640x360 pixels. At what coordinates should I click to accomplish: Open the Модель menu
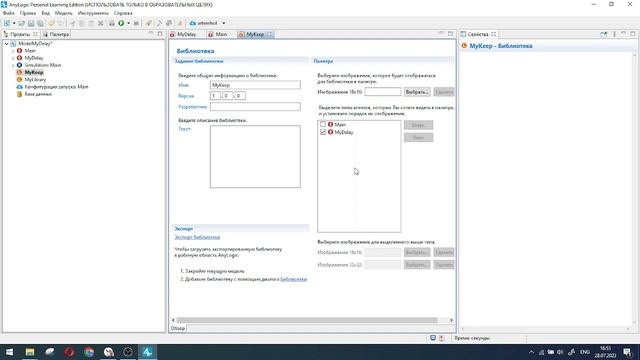(64, 13)
